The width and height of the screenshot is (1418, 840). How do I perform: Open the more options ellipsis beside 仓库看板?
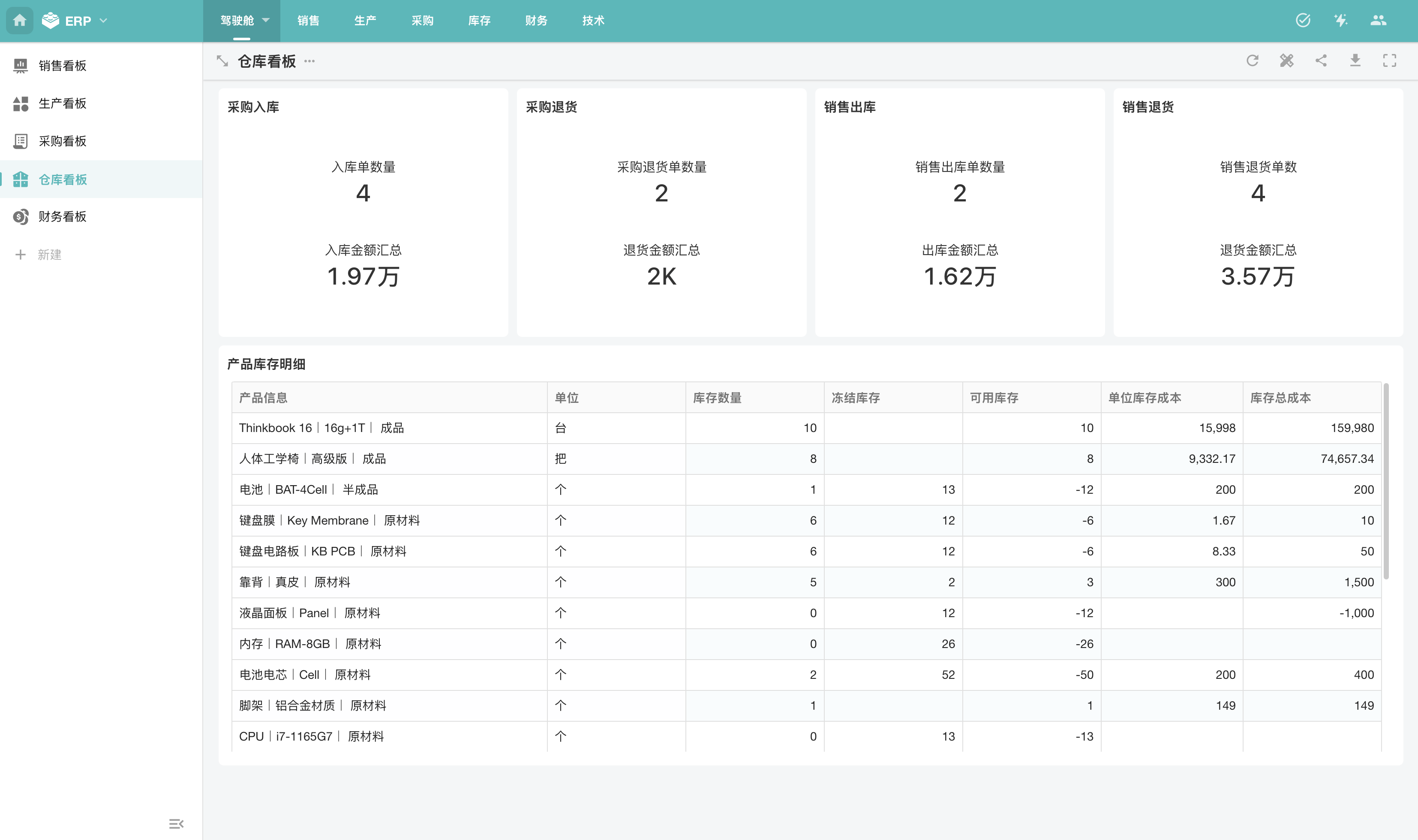[309, 61]
